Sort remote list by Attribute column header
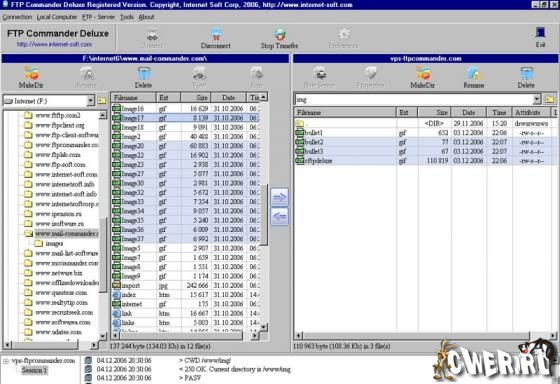 [532, 113]
